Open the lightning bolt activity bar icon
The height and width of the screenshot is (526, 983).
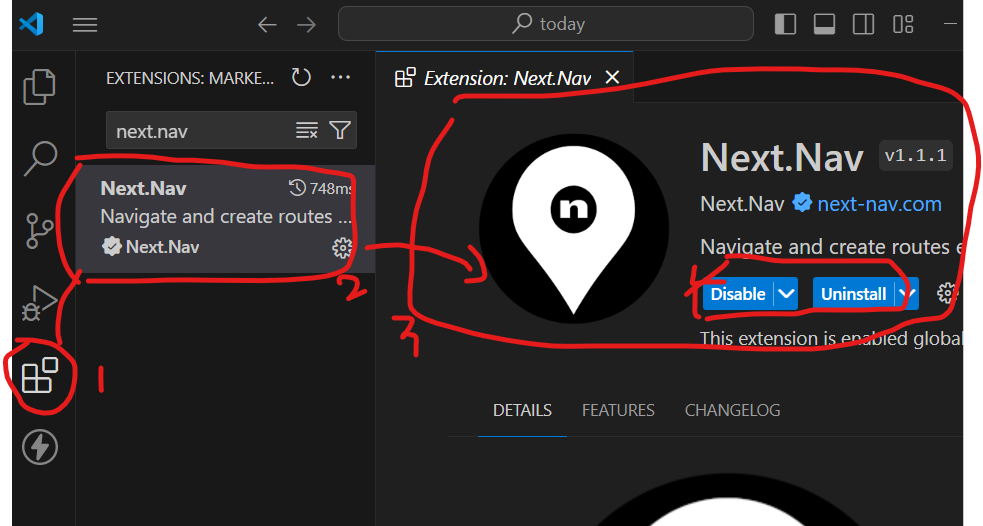(39, 447)
